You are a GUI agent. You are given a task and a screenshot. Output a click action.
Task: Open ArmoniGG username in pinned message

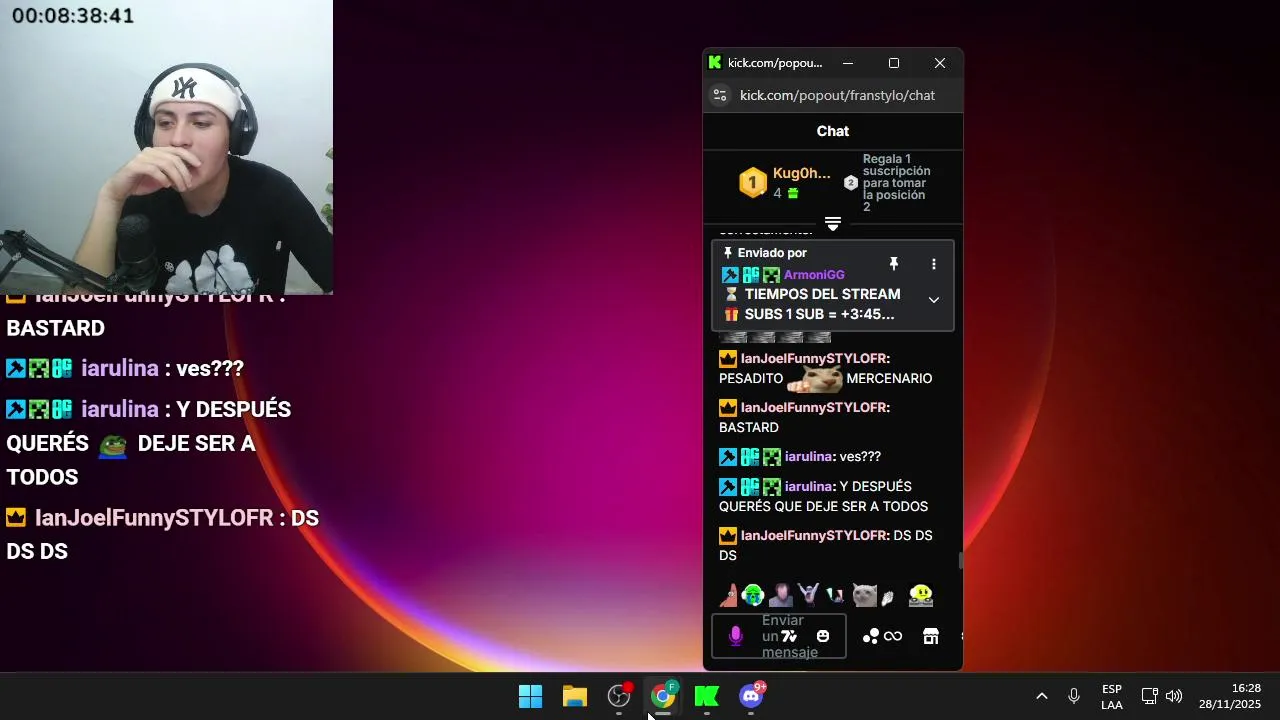(814, 275)
